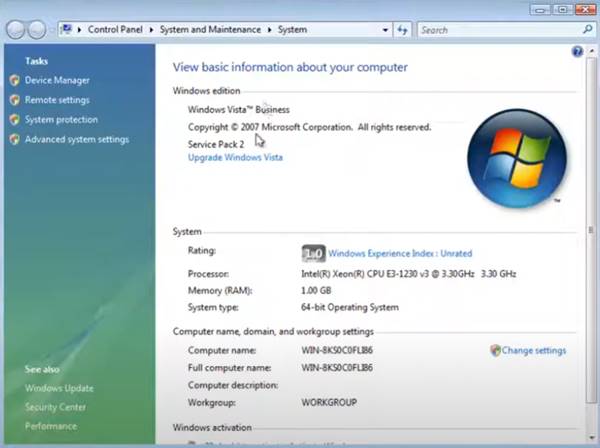Click the copyright 2007 Microsoft Corporation line
Screen dimensions: 600x448
click(x=310, y=127)
